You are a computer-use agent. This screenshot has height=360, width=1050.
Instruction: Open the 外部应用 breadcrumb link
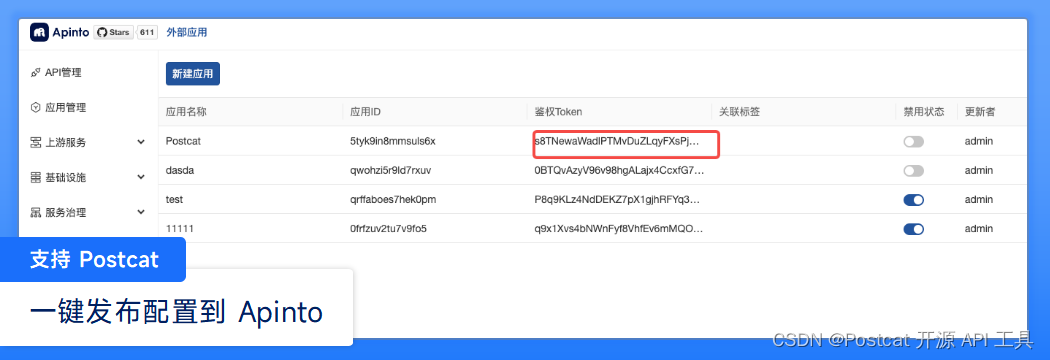(187, 32)
